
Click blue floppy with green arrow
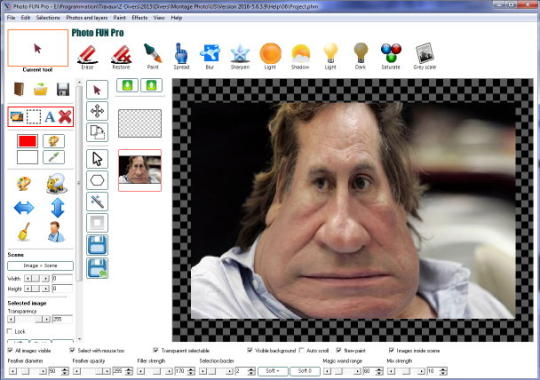97,268
